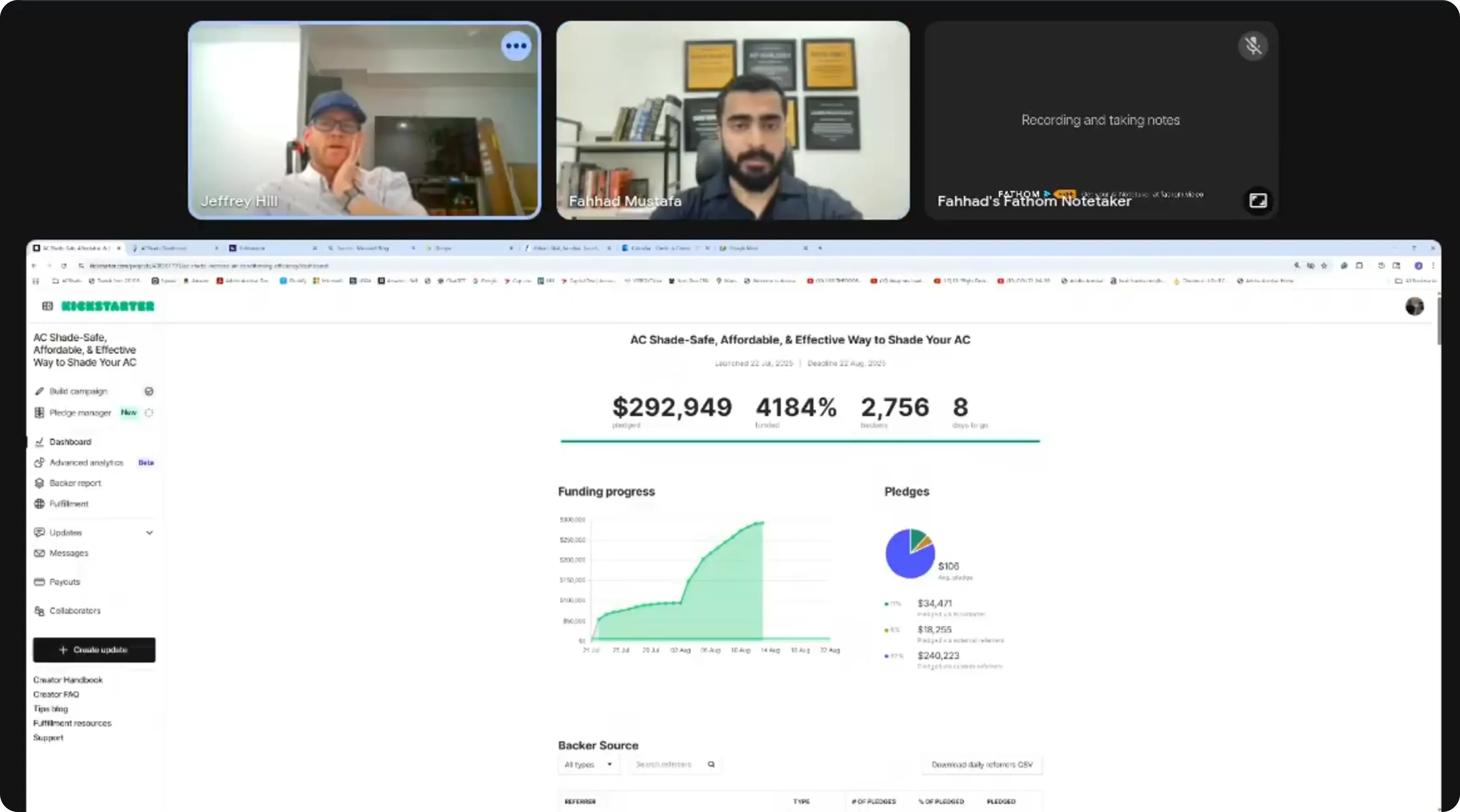Open Updates in the sidebar

point(66,533)
